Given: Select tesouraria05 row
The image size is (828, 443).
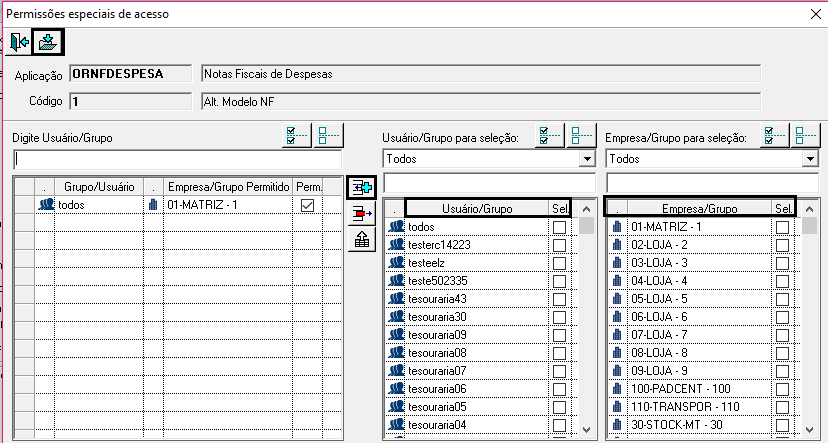Looking at the screenshot, I should [x=478, y=407].
